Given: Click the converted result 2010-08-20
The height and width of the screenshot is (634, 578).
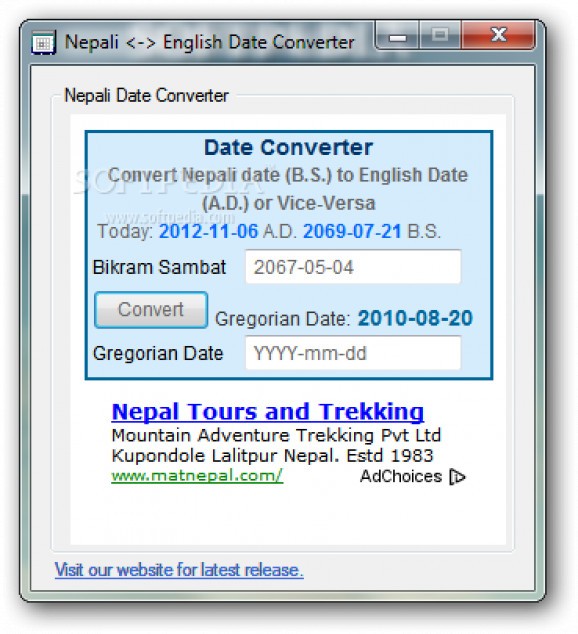Looking at the screenshot, I should point(415,318).
